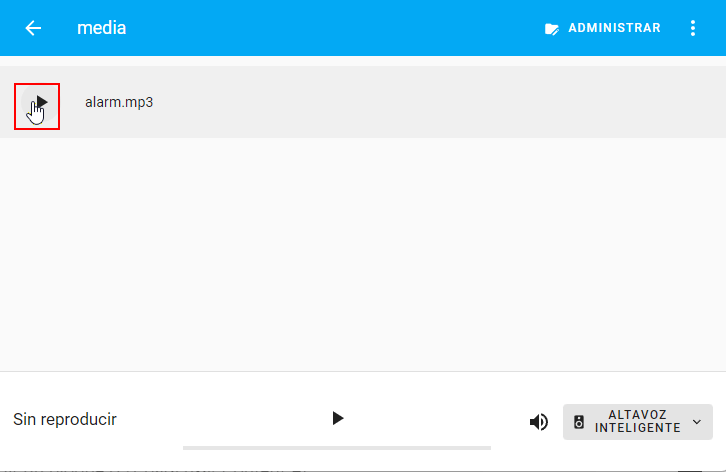Mute audio using the volume speaker icon

(539, 422)
